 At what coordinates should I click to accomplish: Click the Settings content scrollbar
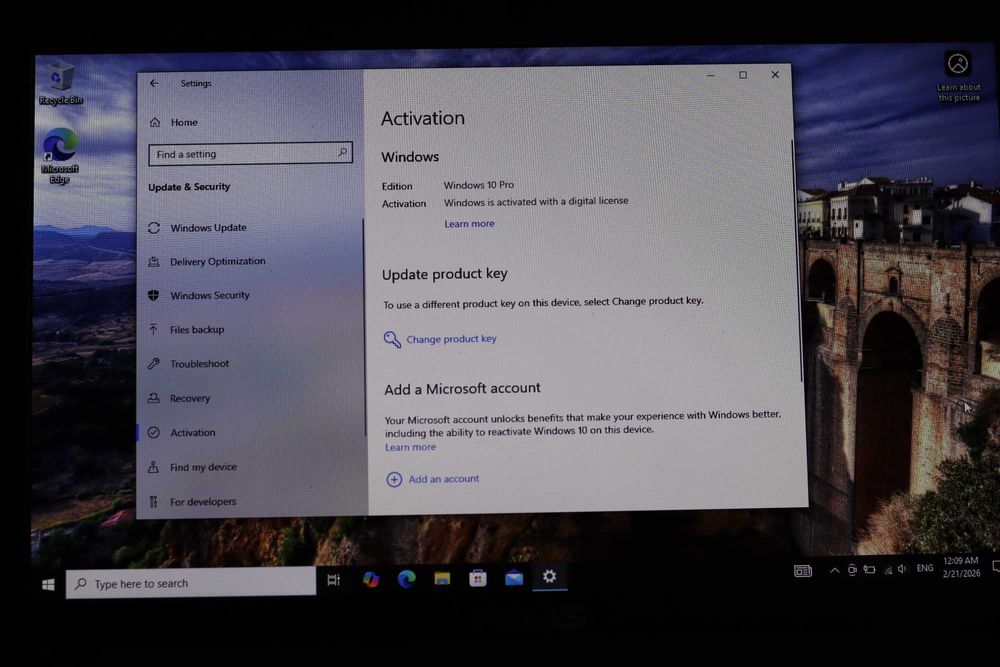tap(797, 261)
